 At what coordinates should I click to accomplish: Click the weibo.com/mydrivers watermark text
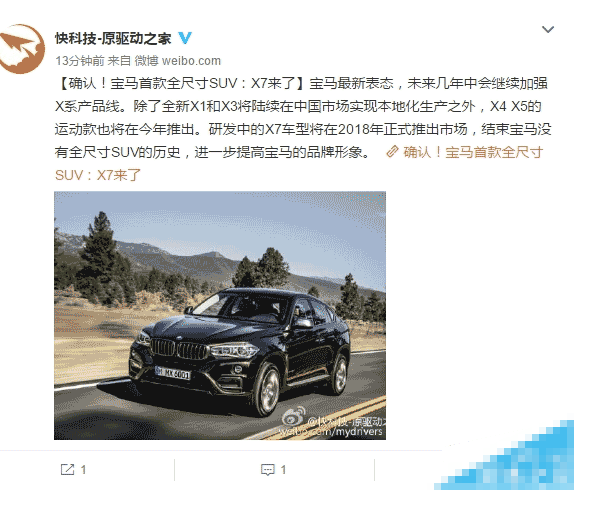click(331, 432)
